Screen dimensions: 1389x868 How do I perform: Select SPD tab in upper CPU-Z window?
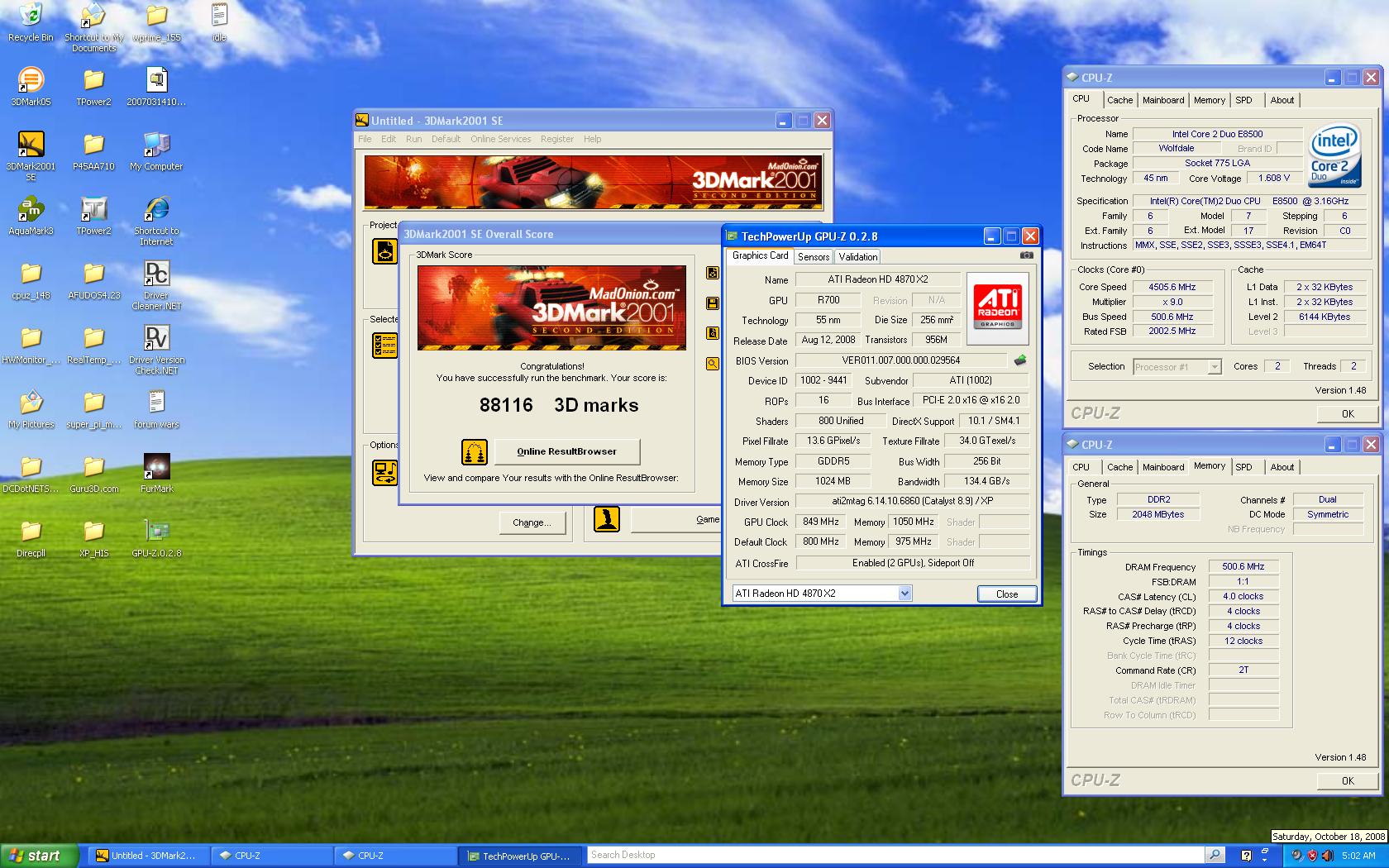click(x=1244, y=100)
